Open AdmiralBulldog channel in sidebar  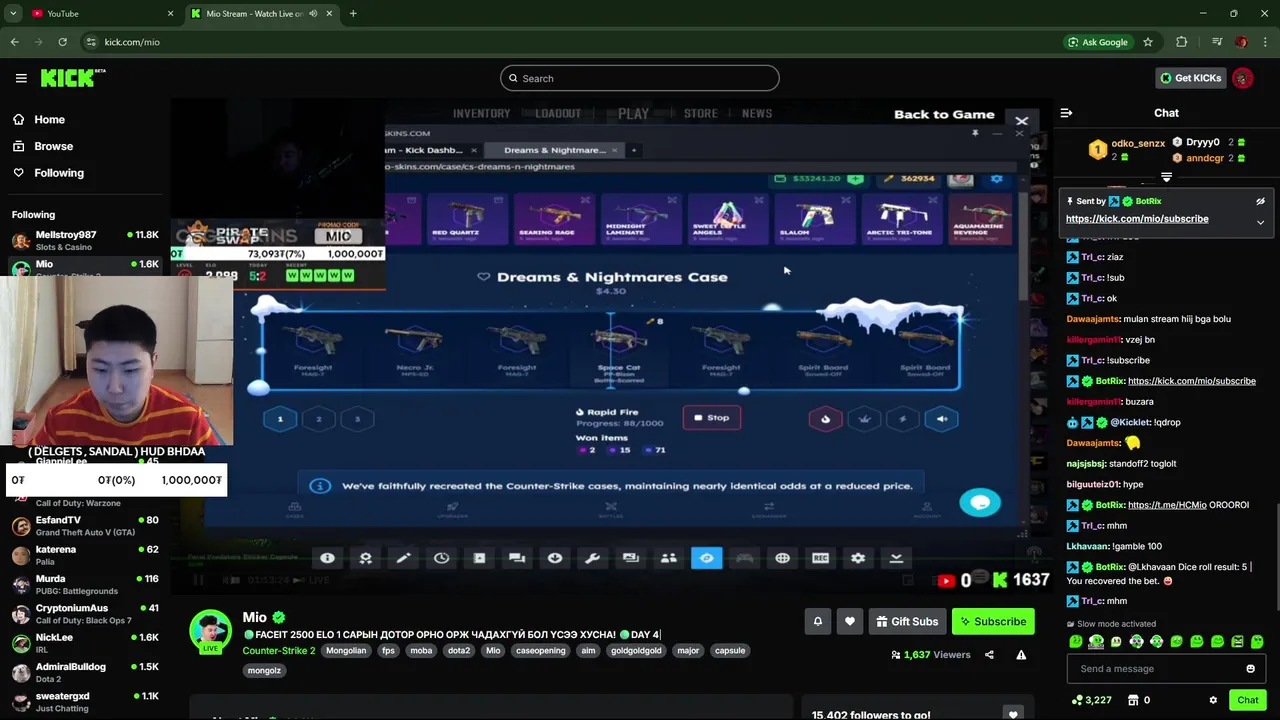click(85, 672)
